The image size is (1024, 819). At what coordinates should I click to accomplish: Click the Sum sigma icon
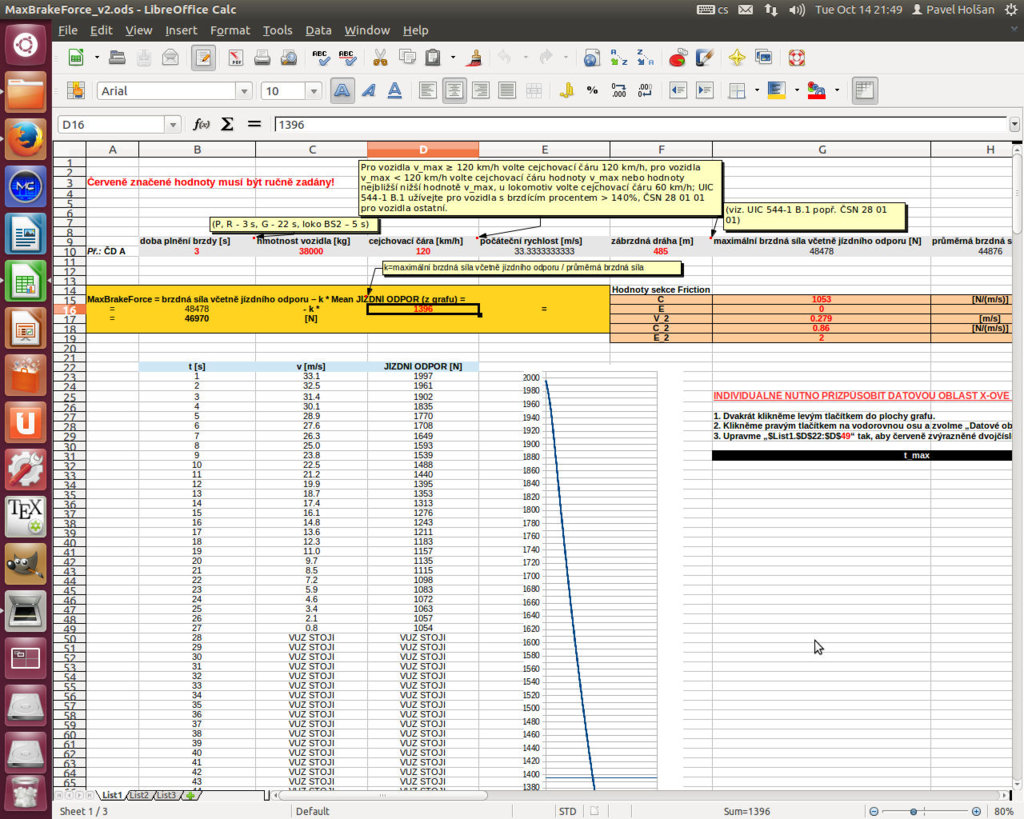coord(227,124)
